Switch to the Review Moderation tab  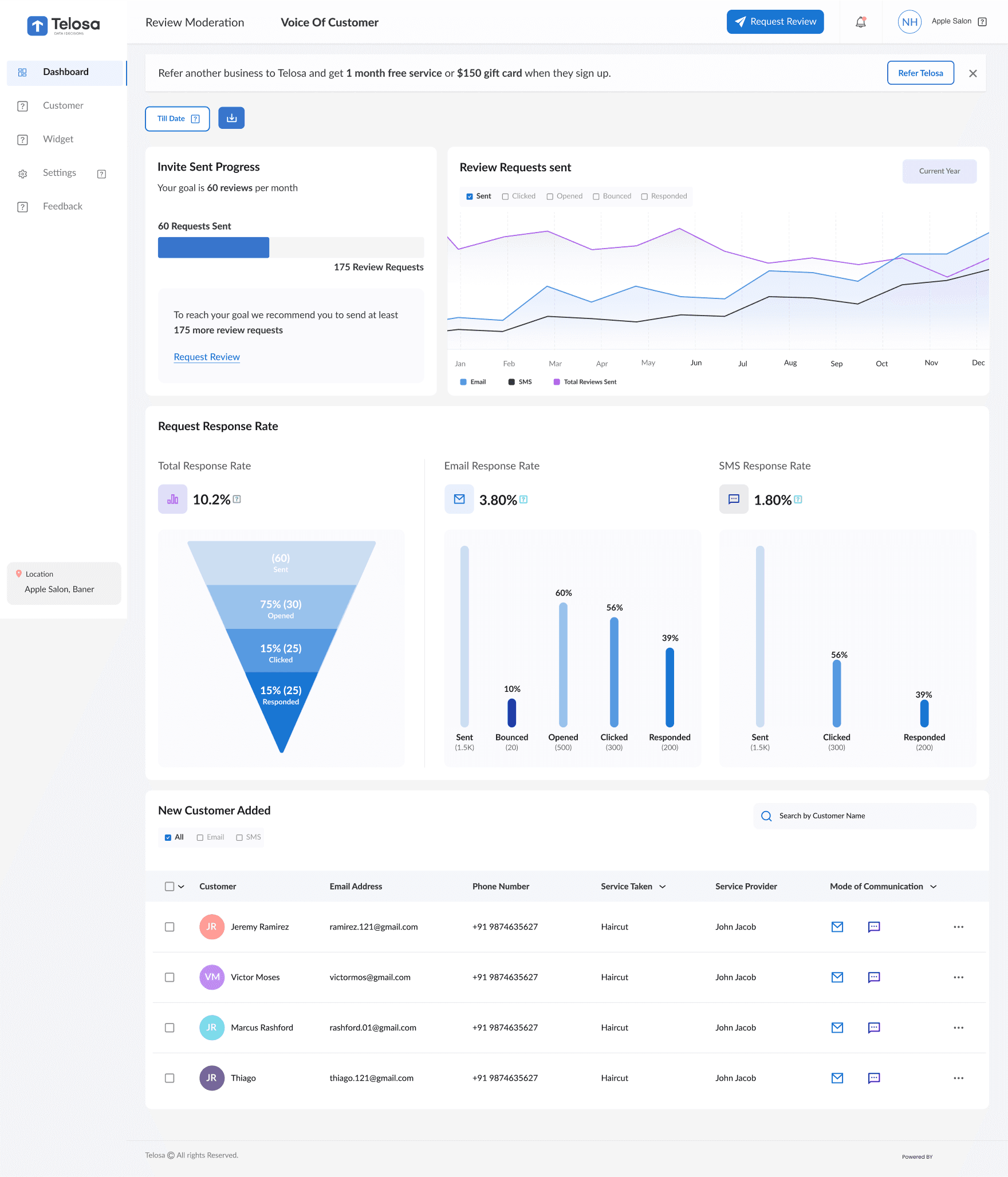click(195, 22)
